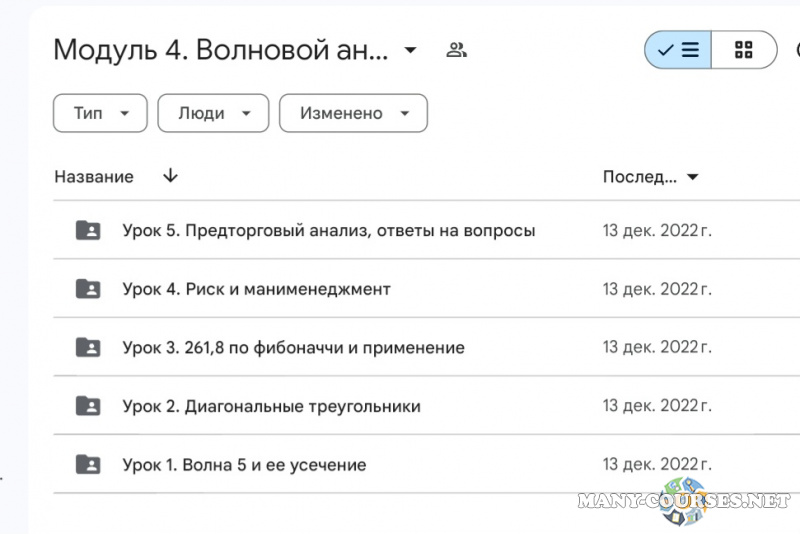
Task: Click the shared people icon beside folder title
Action: (x=457, y=50)
